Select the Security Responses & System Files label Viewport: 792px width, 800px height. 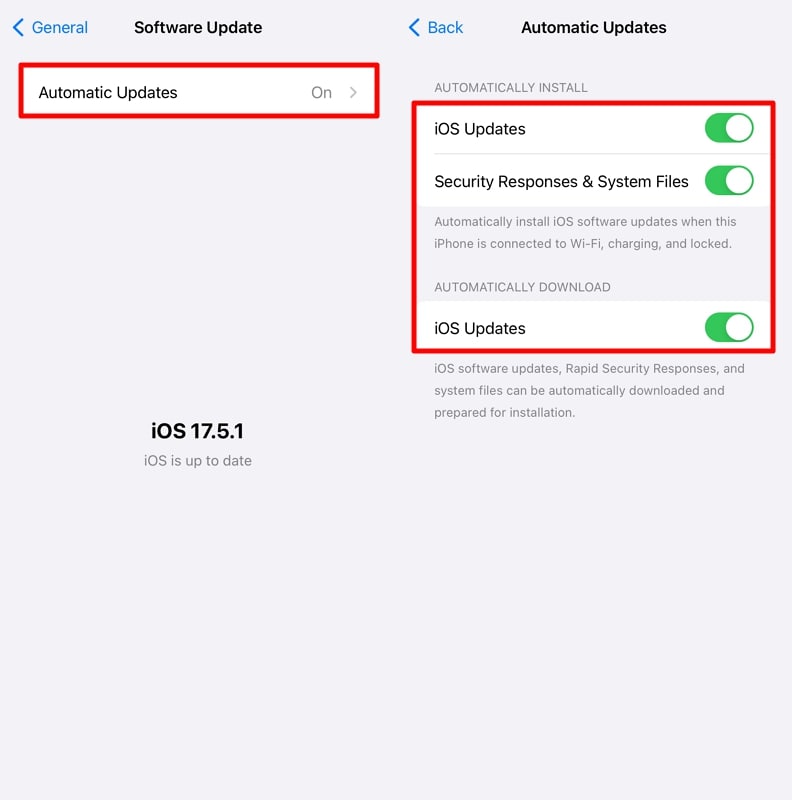pos(561,182)
